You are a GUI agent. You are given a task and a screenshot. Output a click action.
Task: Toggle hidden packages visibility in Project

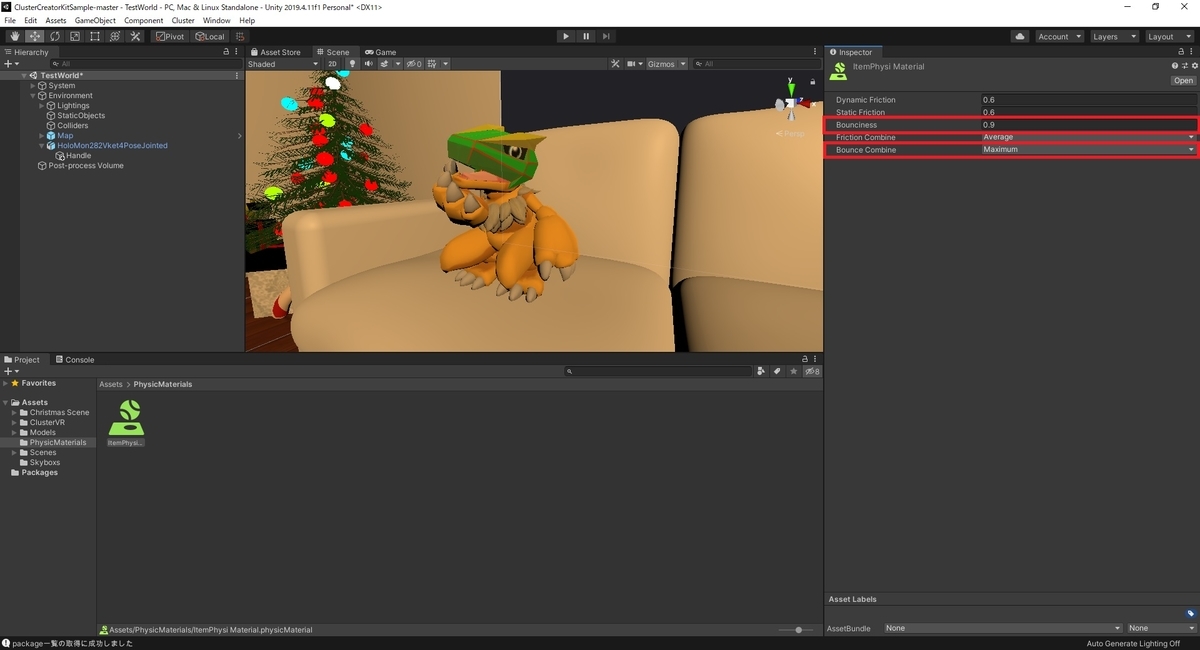click(813, 371)
